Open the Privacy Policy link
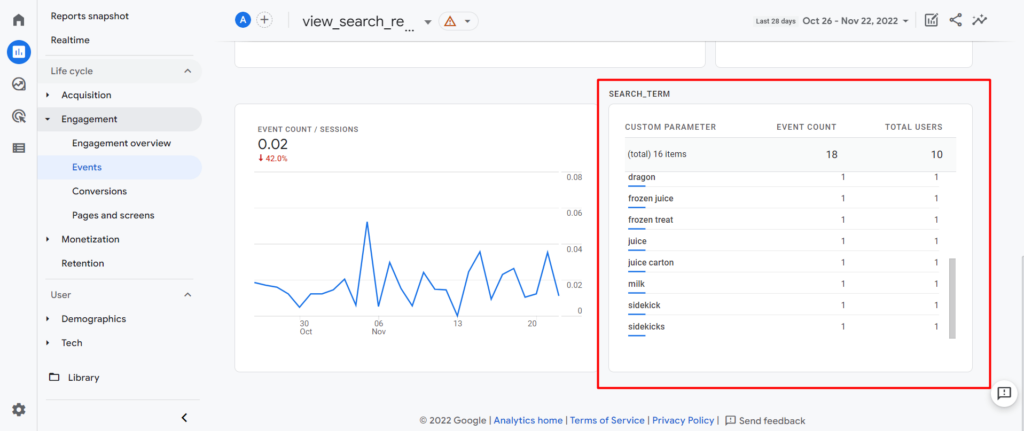Image resolution: width=1024 pixels, height=431 pixels. click(x=683, y=421)
